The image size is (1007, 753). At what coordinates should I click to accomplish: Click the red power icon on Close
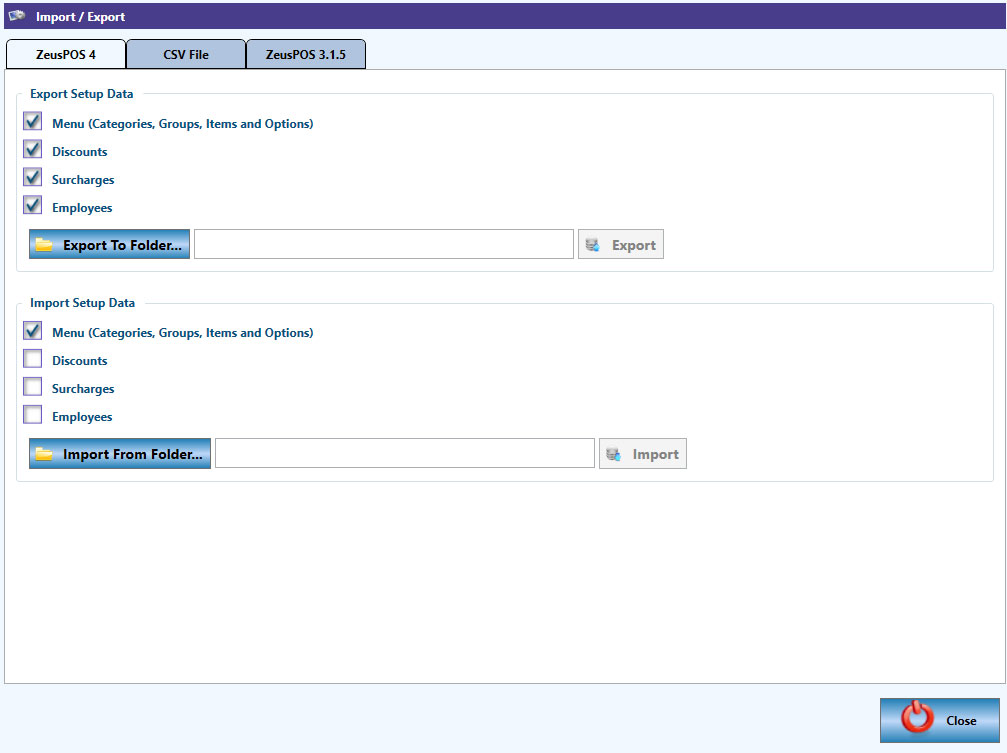point(917,717)
